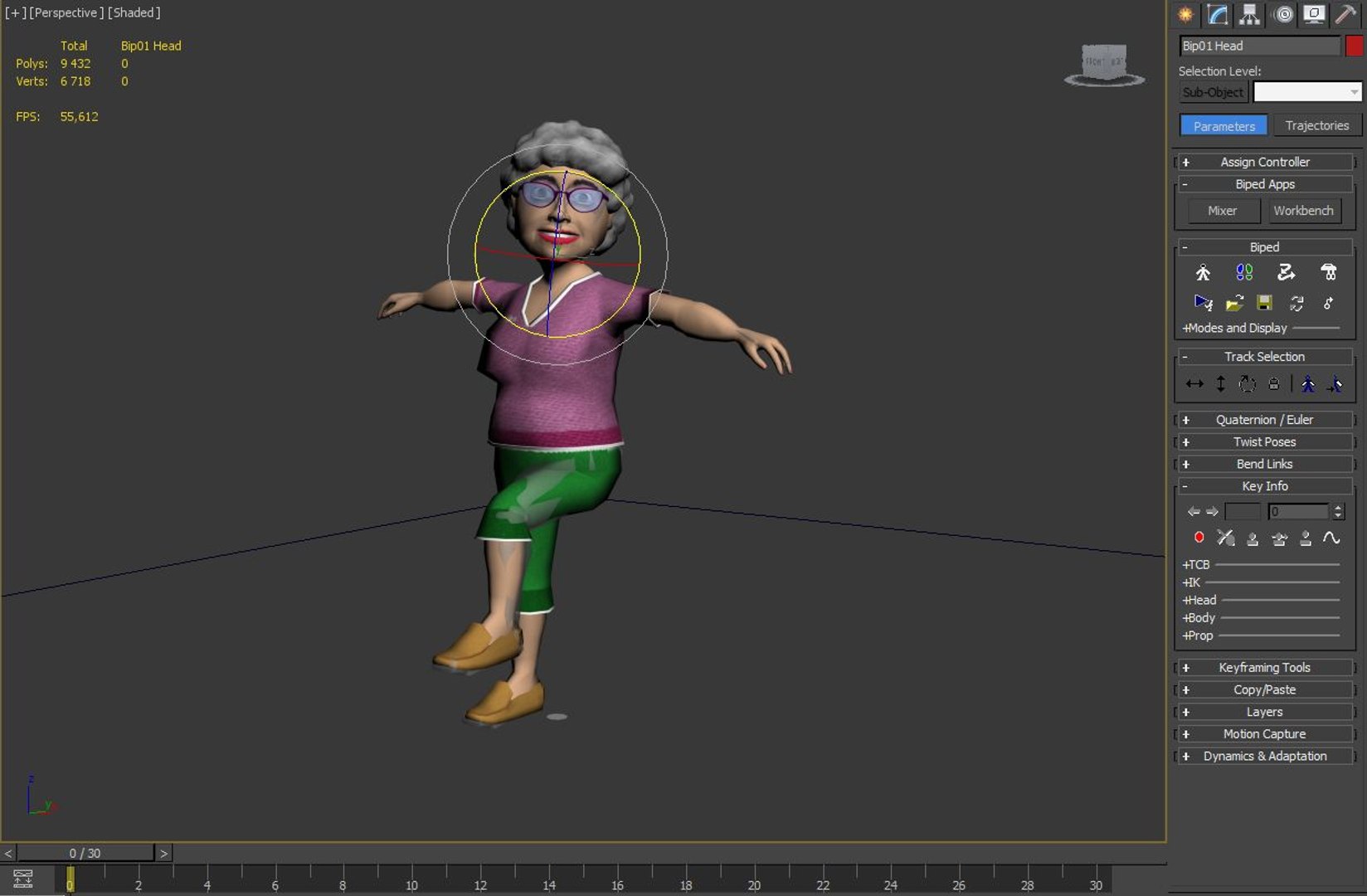Expand Prop section in Key Info
Viewport: 1367px width, 896px height.
click(x=1198, y=635)
